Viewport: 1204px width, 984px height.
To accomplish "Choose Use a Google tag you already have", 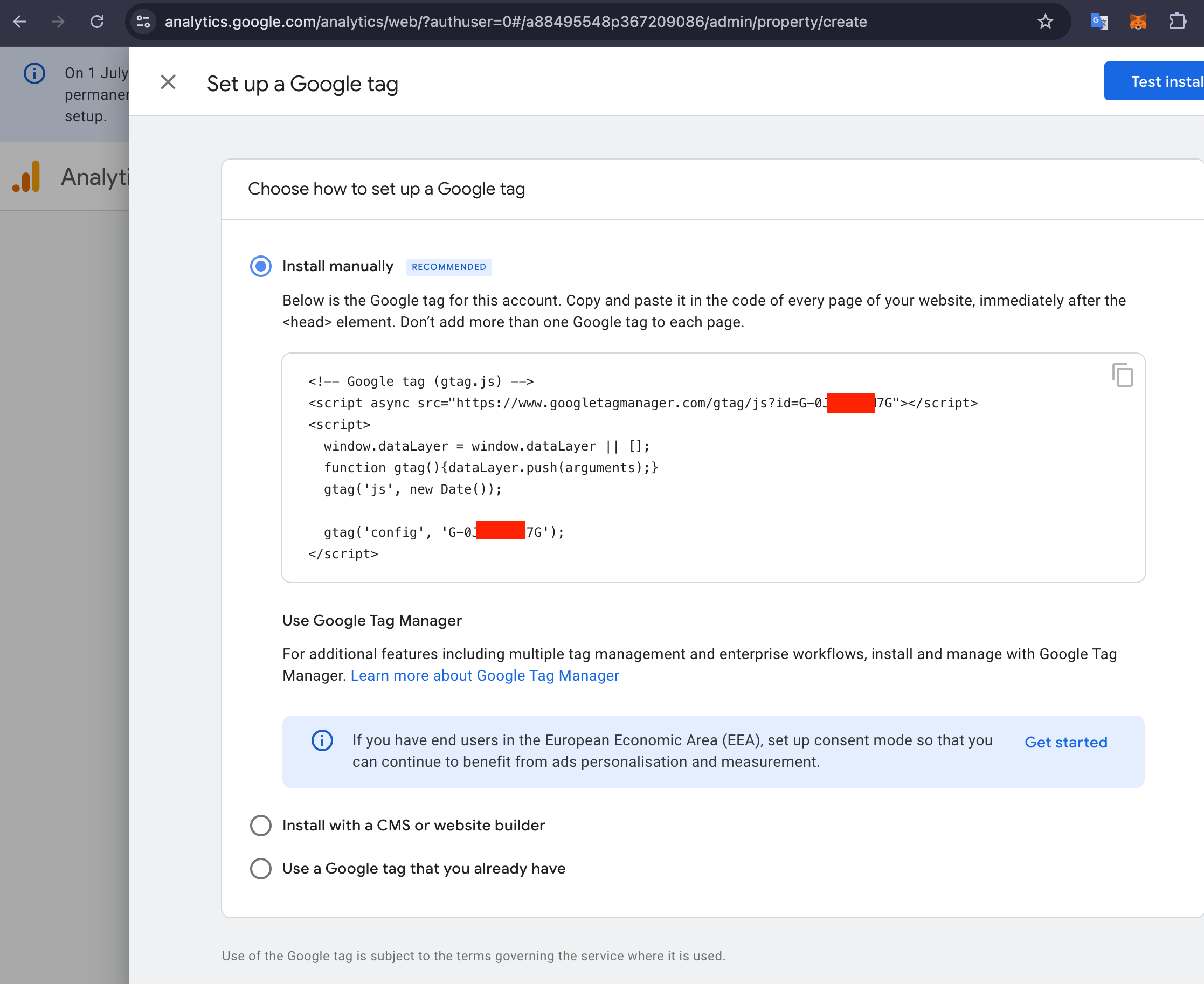I will pos(261,868).
